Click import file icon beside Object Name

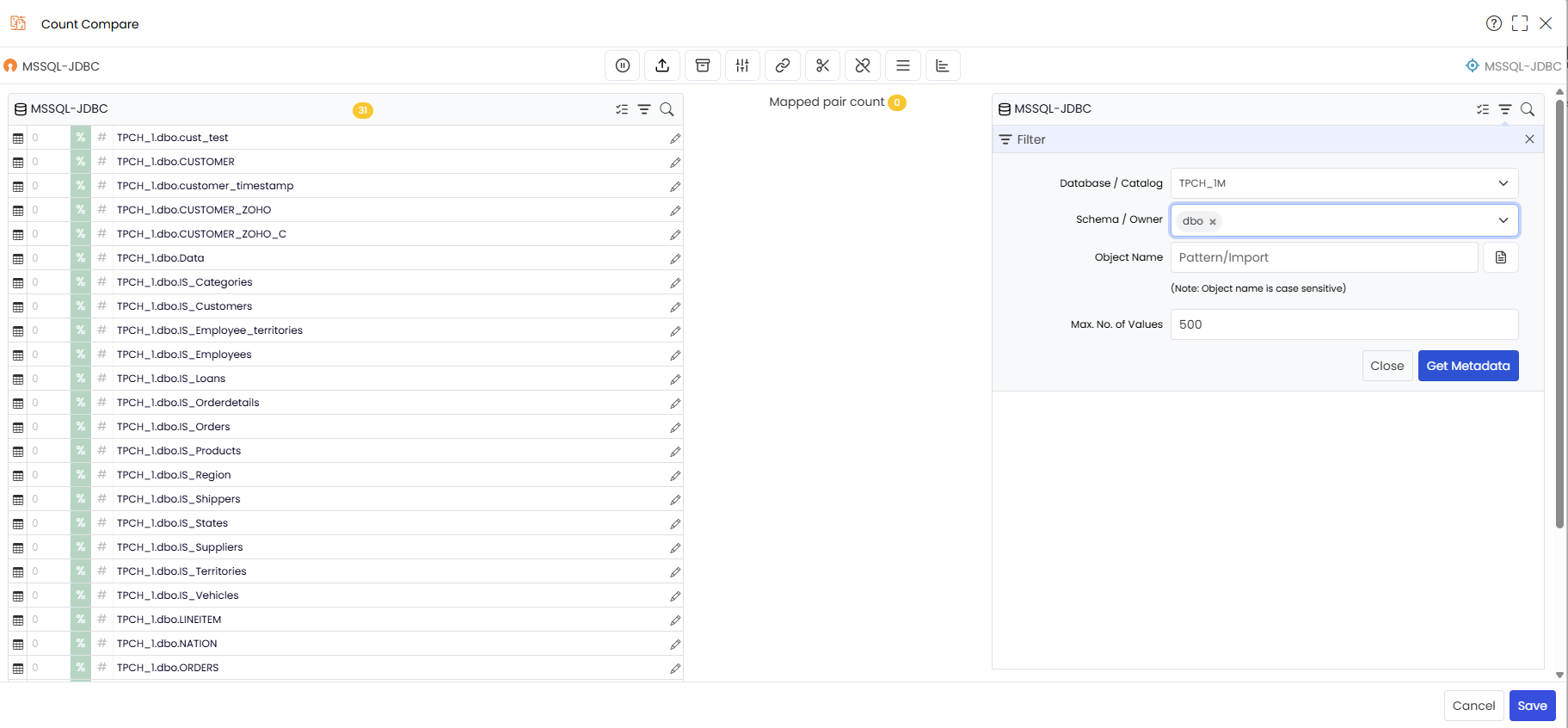(1501, 257)
